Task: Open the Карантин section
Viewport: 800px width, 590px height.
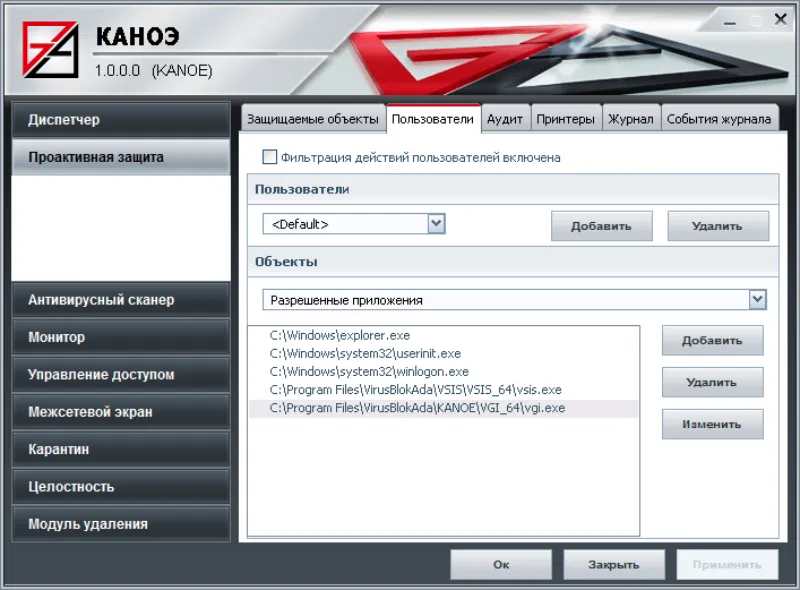Action: (121, 449)
